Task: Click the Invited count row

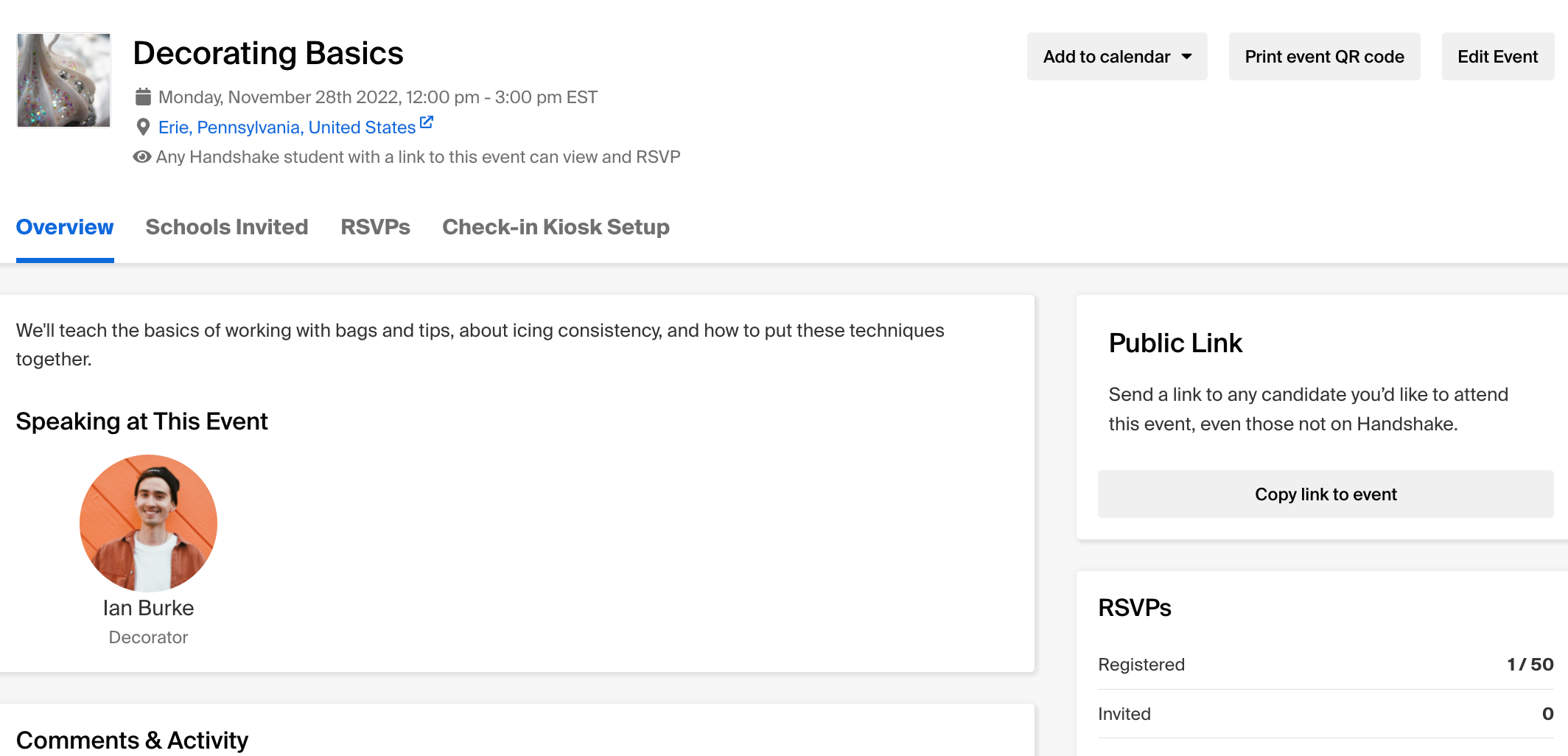Action: point(1326,714)
